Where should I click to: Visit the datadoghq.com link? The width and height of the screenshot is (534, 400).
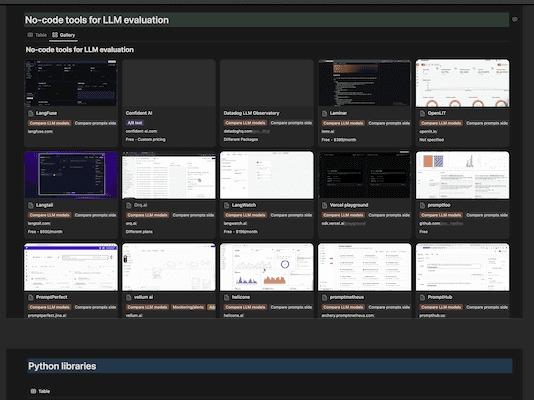247,131
